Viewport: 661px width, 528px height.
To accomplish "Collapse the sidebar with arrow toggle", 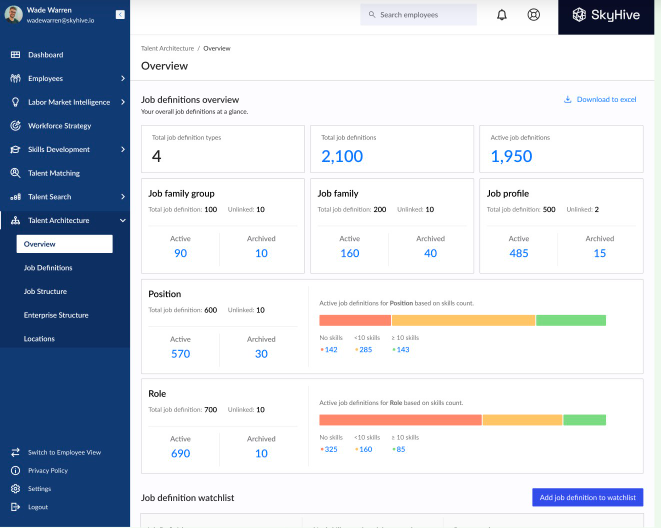I will (120, 14).
